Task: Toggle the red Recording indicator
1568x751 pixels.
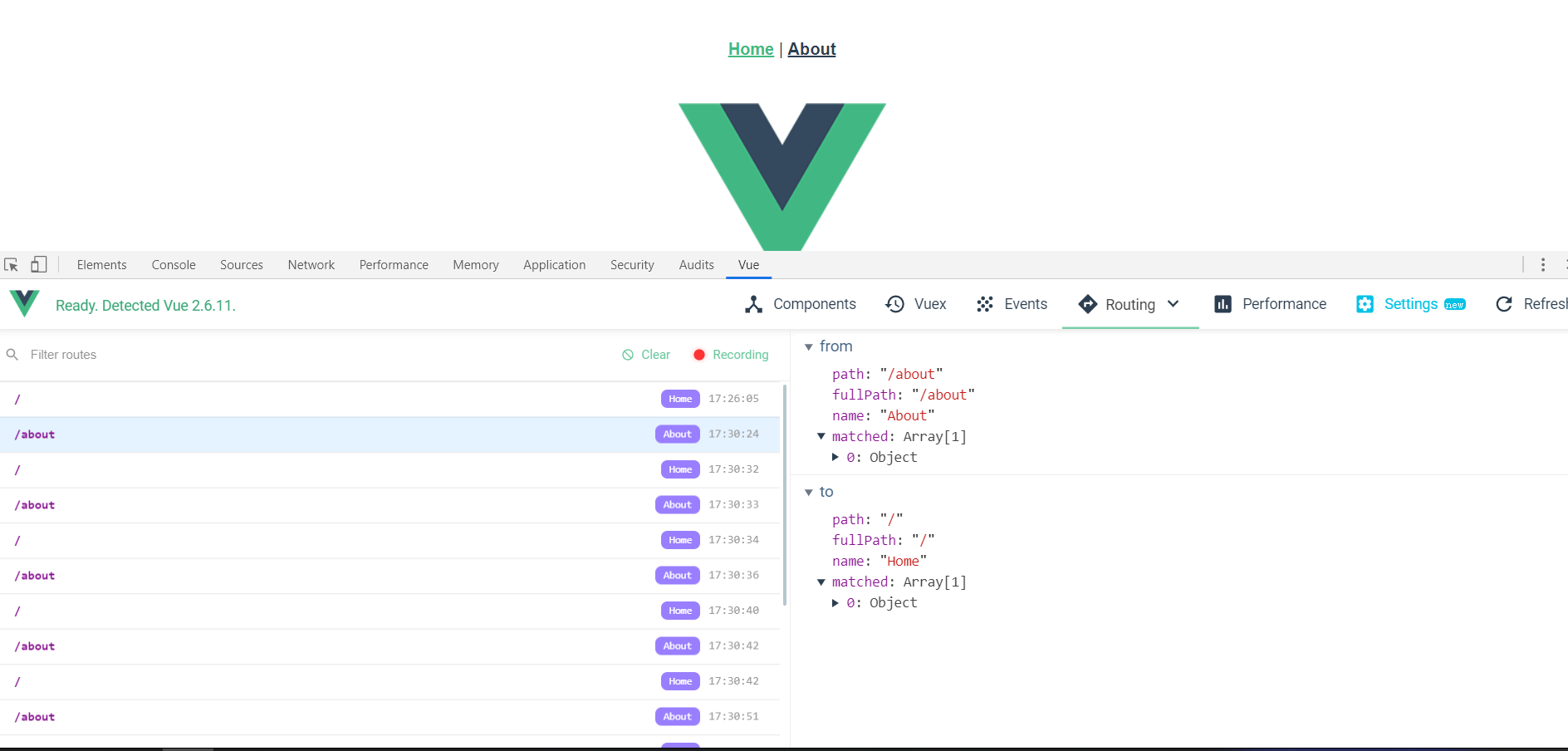Action: point(699,355)
